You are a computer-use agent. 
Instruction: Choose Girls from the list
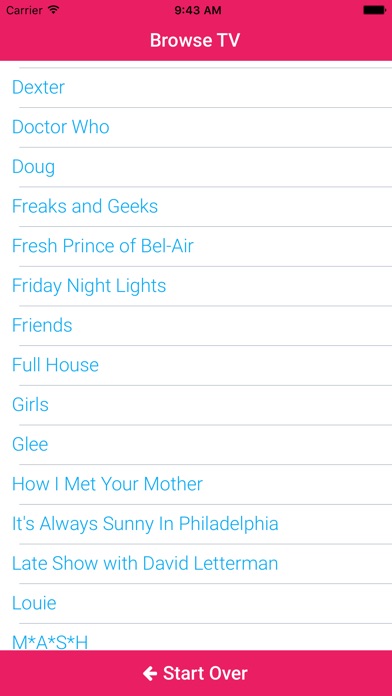(196, 405)
